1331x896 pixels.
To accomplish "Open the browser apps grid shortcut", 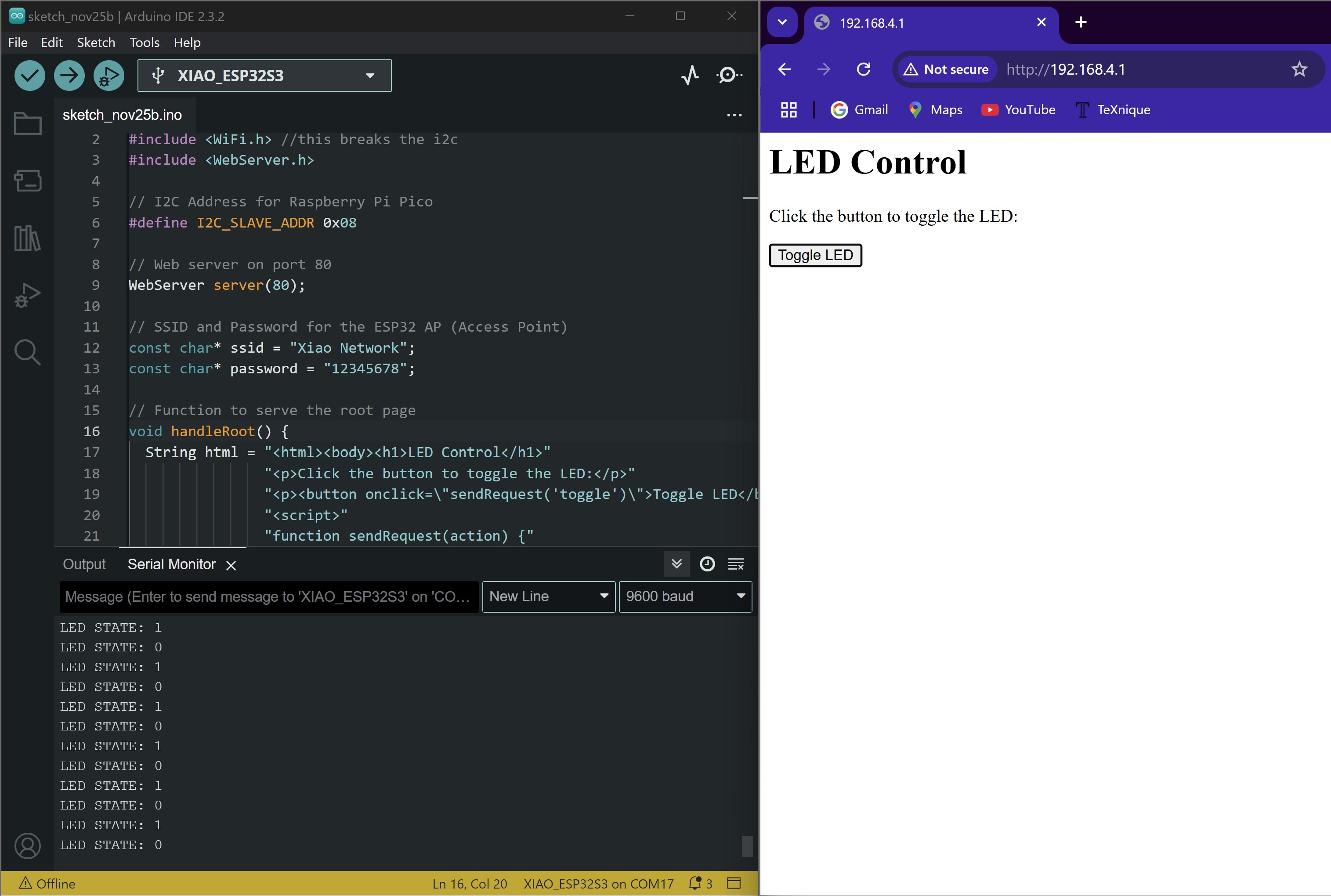I will click(x=788, y=110).
